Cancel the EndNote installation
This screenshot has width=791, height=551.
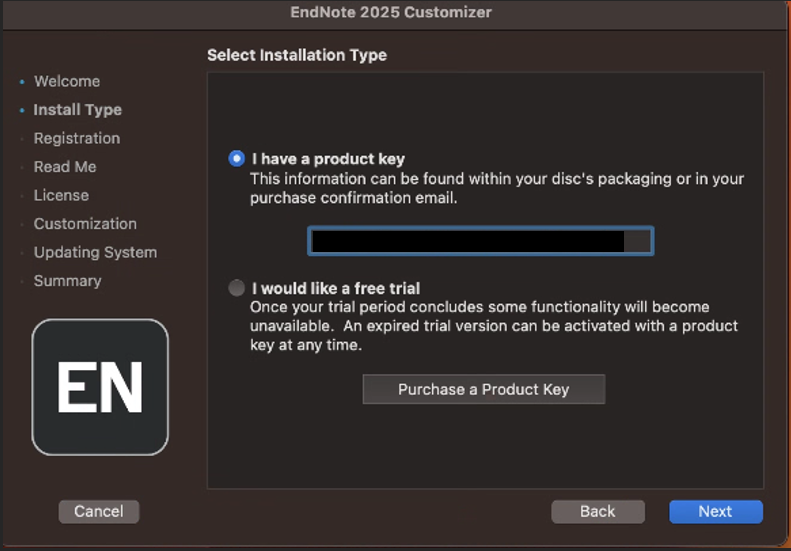98,511
